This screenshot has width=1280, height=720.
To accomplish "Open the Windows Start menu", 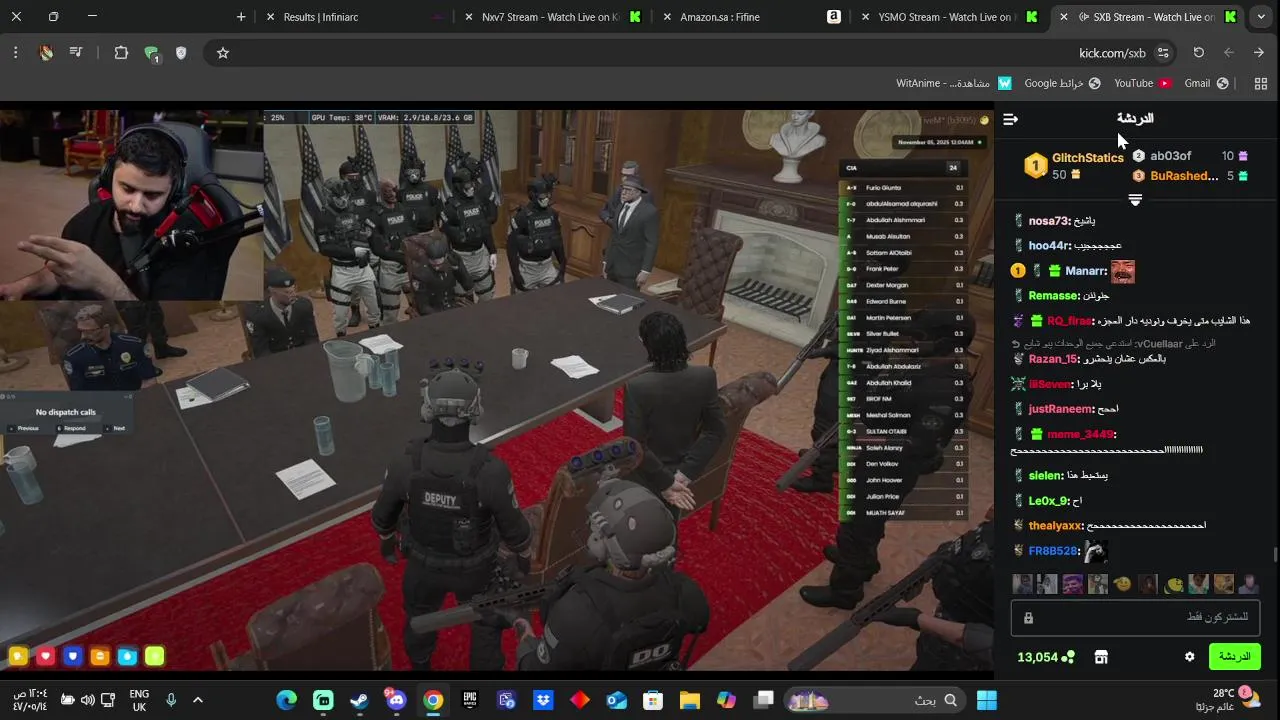I will click(x=987, y=700).
